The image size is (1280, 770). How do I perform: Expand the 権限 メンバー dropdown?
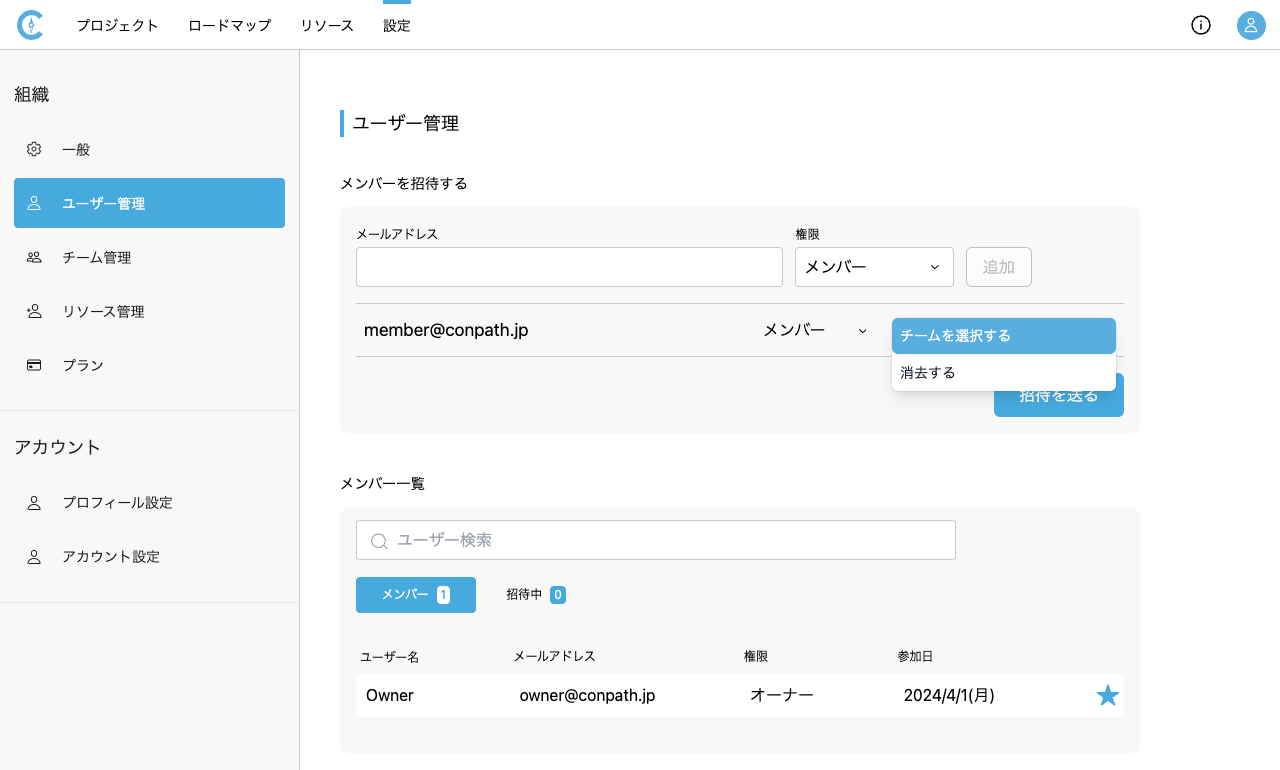873,267
